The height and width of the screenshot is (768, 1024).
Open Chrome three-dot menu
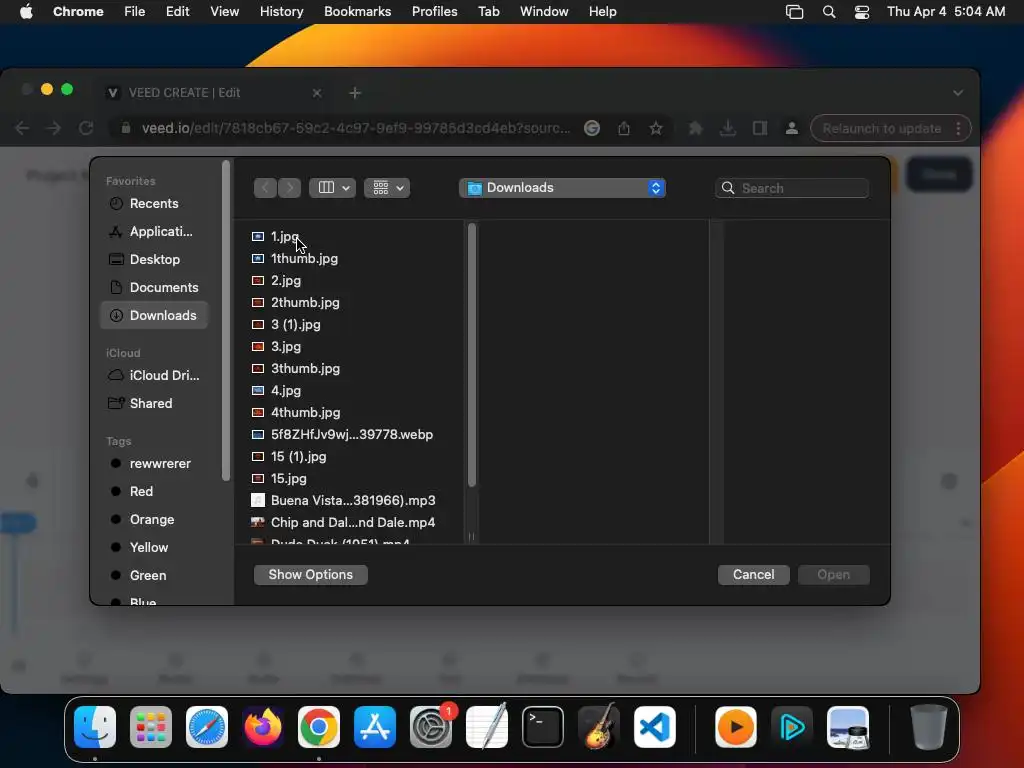pos(958,128)
